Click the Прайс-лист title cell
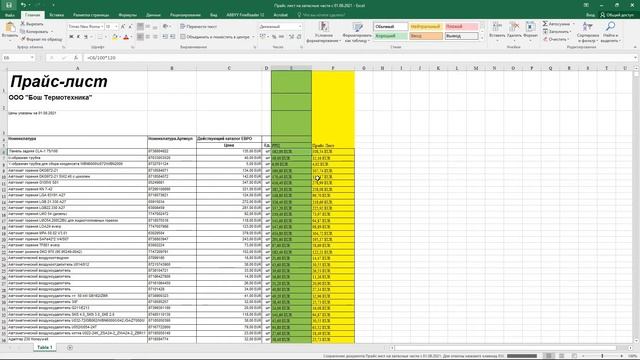 click(x=78, y=82)
